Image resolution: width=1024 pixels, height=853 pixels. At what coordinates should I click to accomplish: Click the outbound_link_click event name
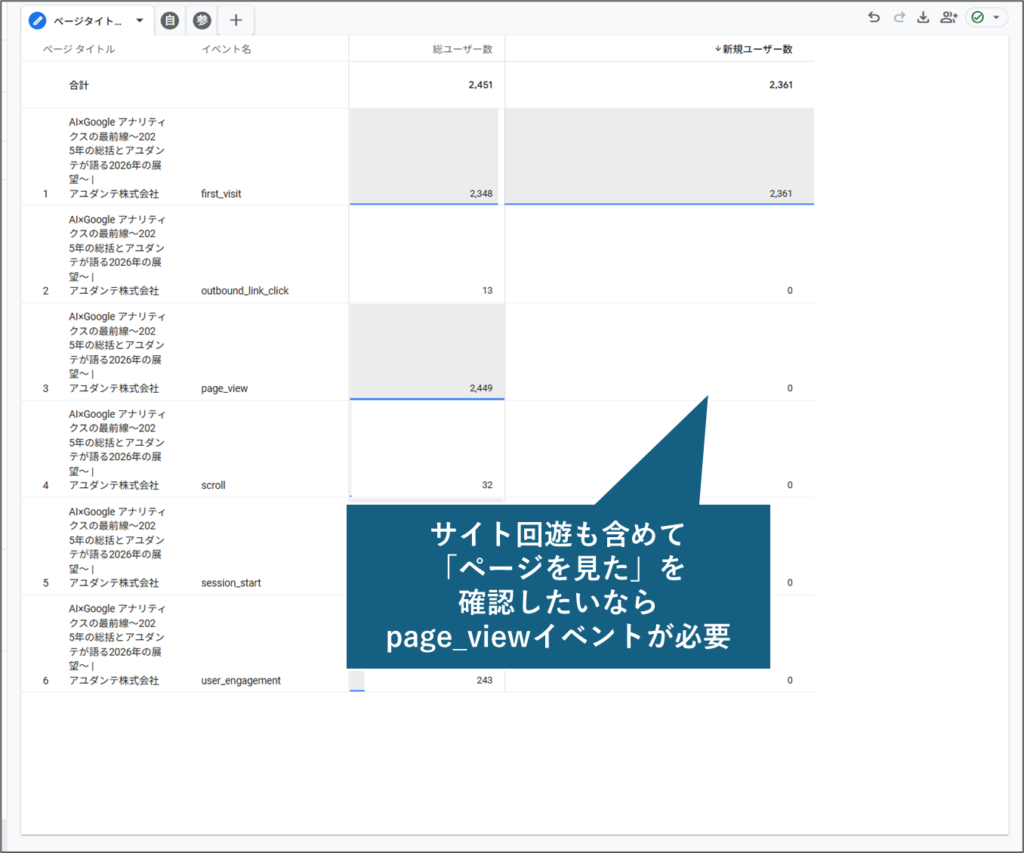click(244, 291)
